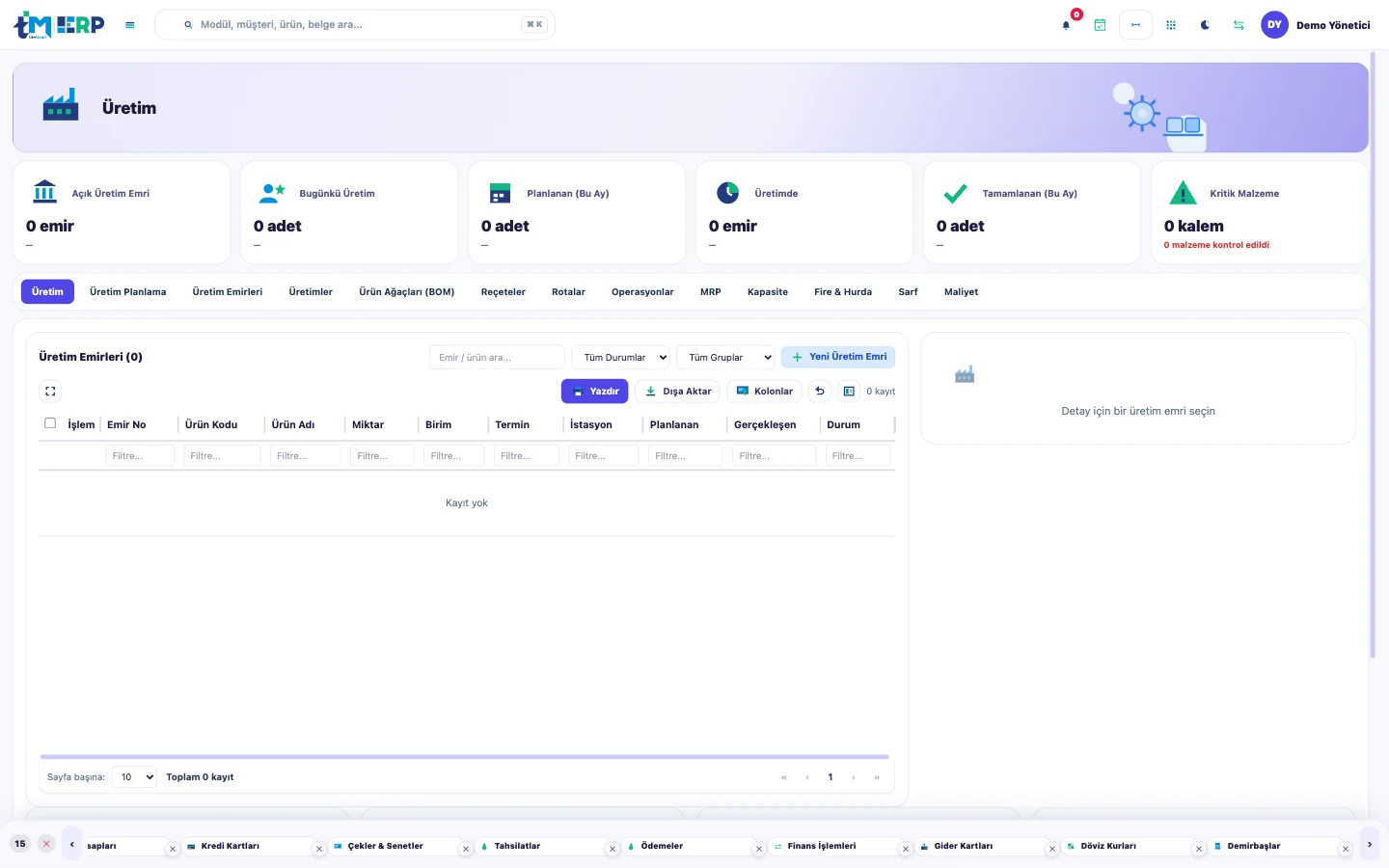Switch to dark mode with moon icon
1389x868 pixels.
coord(1205,25)
